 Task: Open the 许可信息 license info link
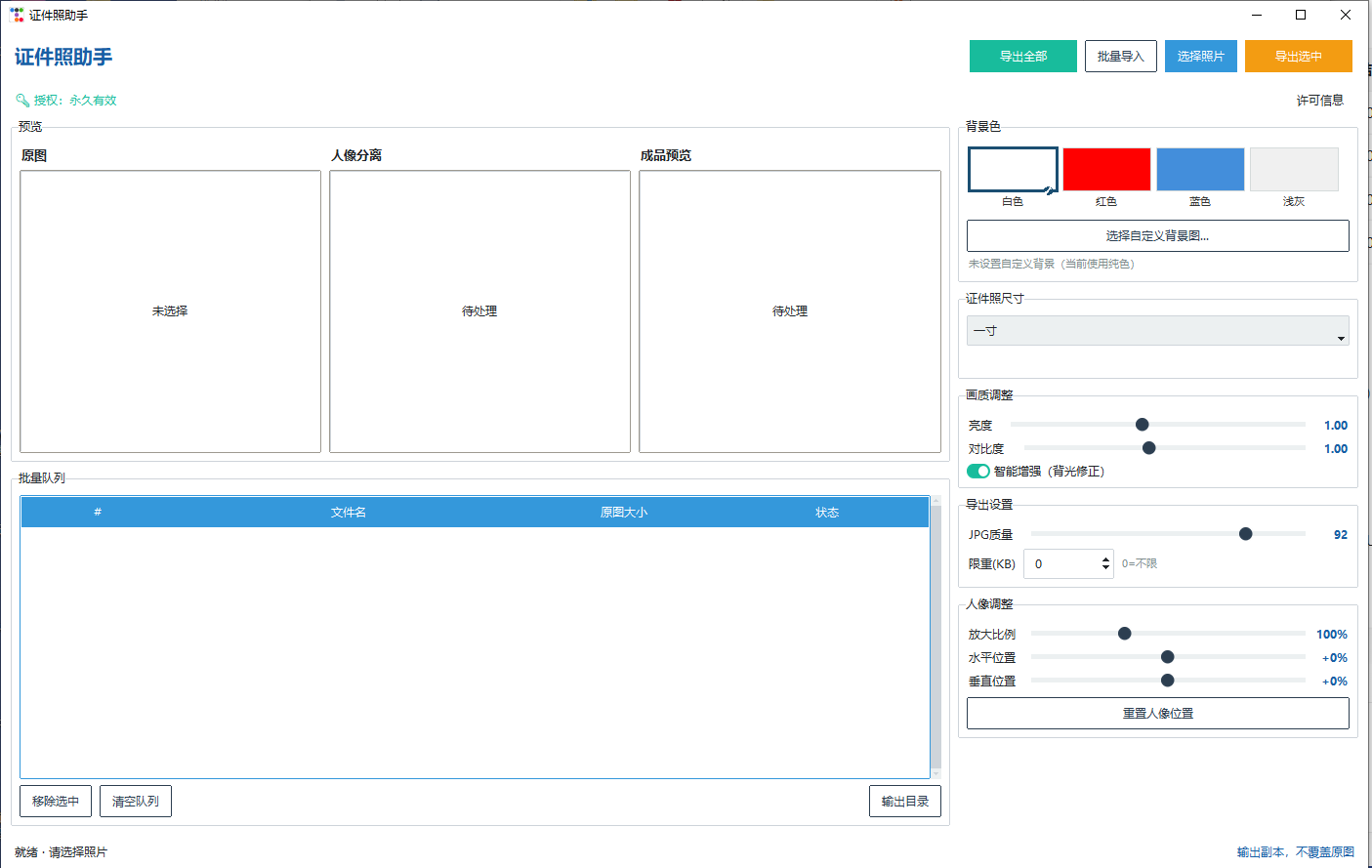pyautogui.click(x=1320, y=100)
